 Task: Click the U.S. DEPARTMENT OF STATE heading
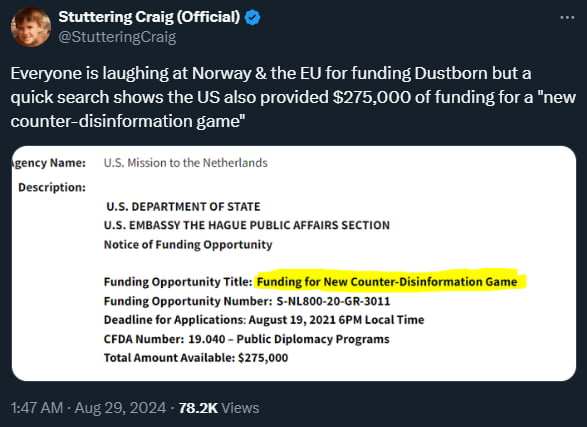coord(183,207)
